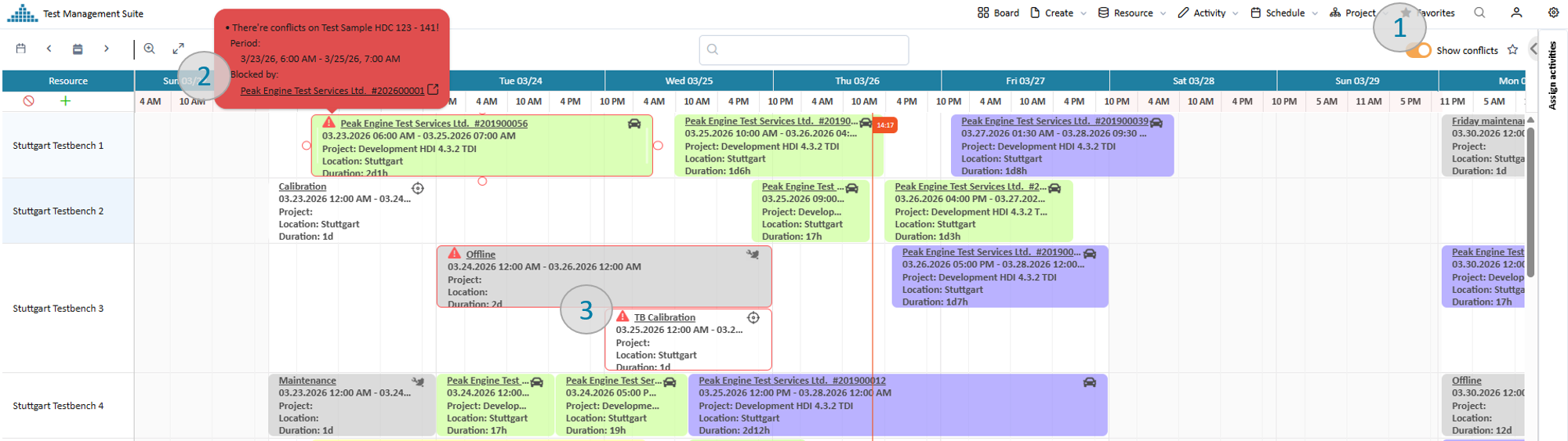Open the Offline activity link on Testbench 3
Viewport: 1568px width, 441px height.
481,255
